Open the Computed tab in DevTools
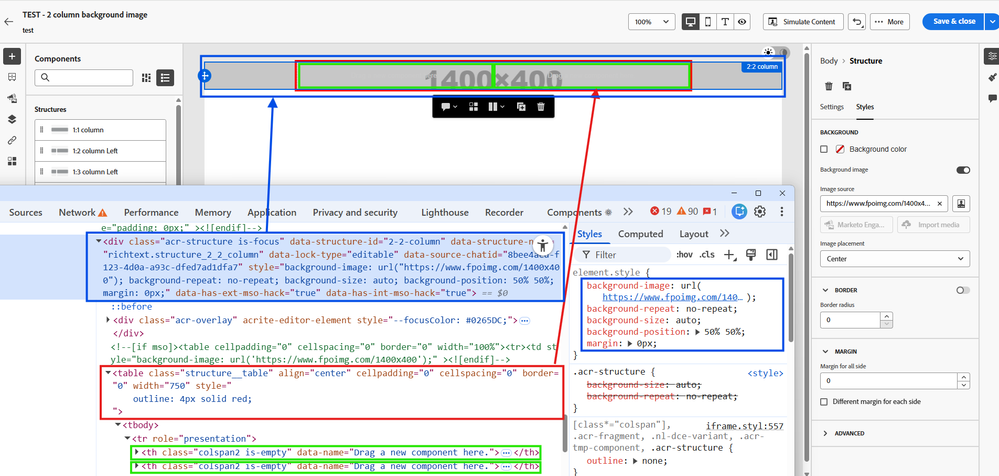The height and width of the screenshot is (476, 999). (x=640, y=234)
